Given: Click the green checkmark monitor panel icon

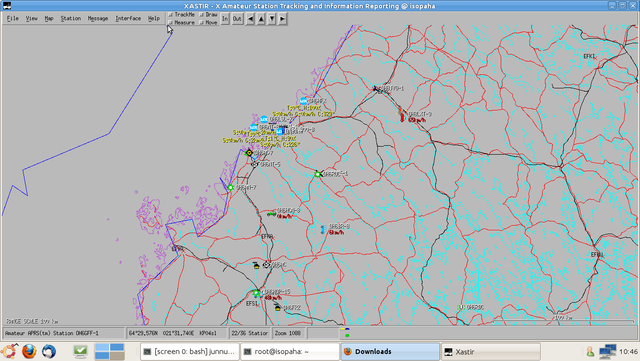Looking at the screenshot, I should point(80,351).
